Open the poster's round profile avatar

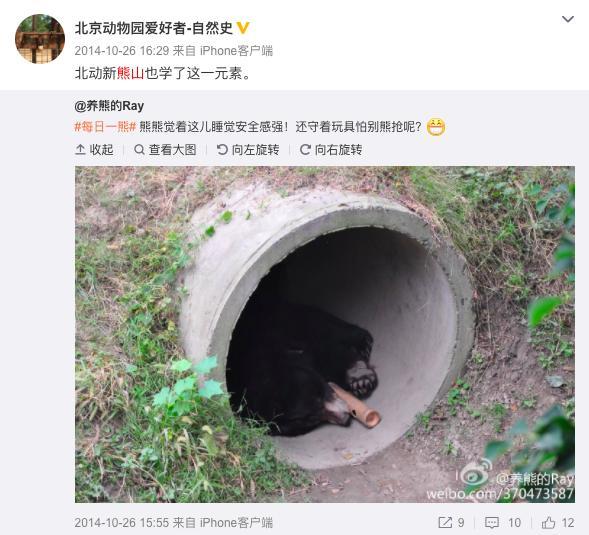(x=40, y=39)
